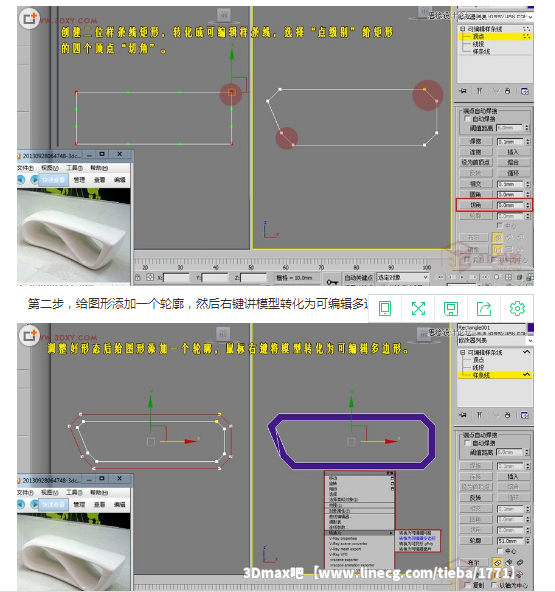The image size is (555, 592).
Task: Click the plus-square icon on upper image
Action: (29, 18)
